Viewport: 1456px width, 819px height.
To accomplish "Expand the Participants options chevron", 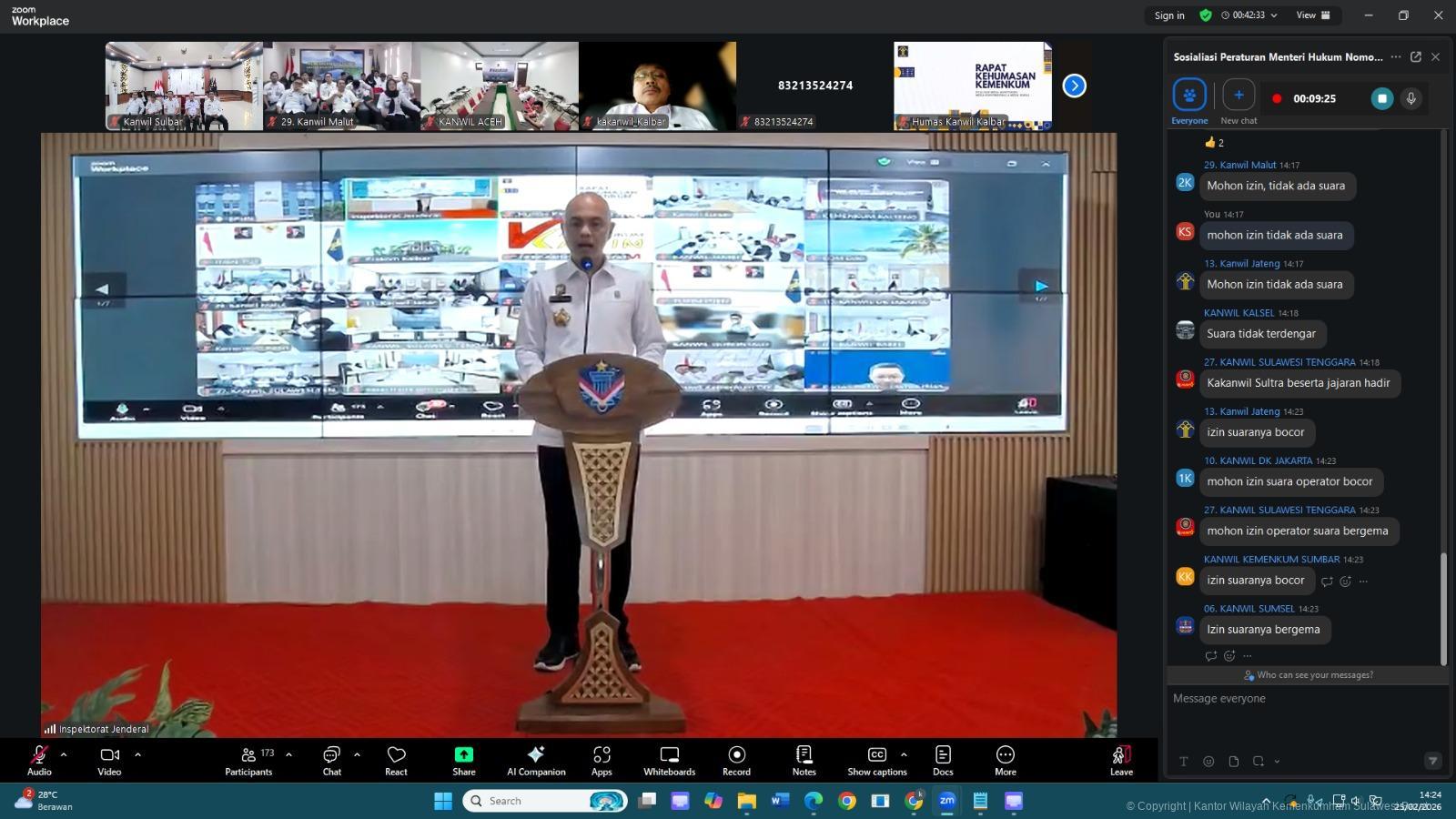I will click(288, 754).
